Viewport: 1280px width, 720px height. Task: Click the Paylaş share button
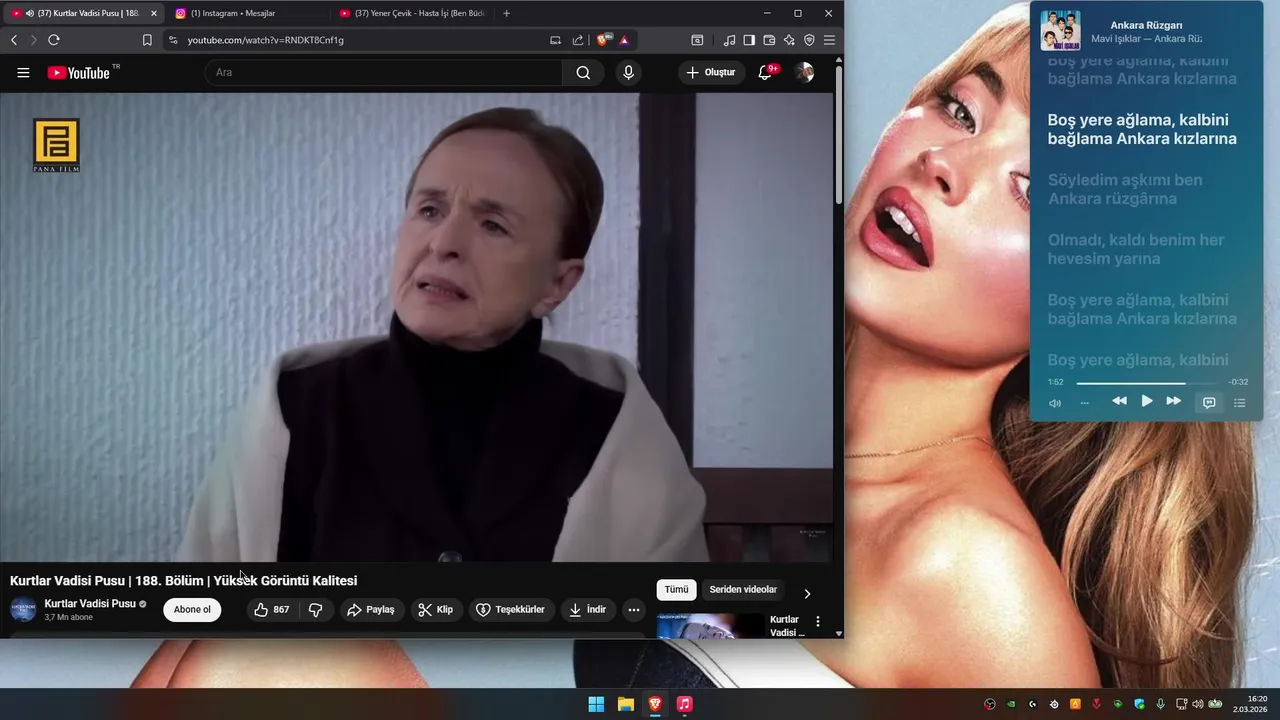click(371, 609)
